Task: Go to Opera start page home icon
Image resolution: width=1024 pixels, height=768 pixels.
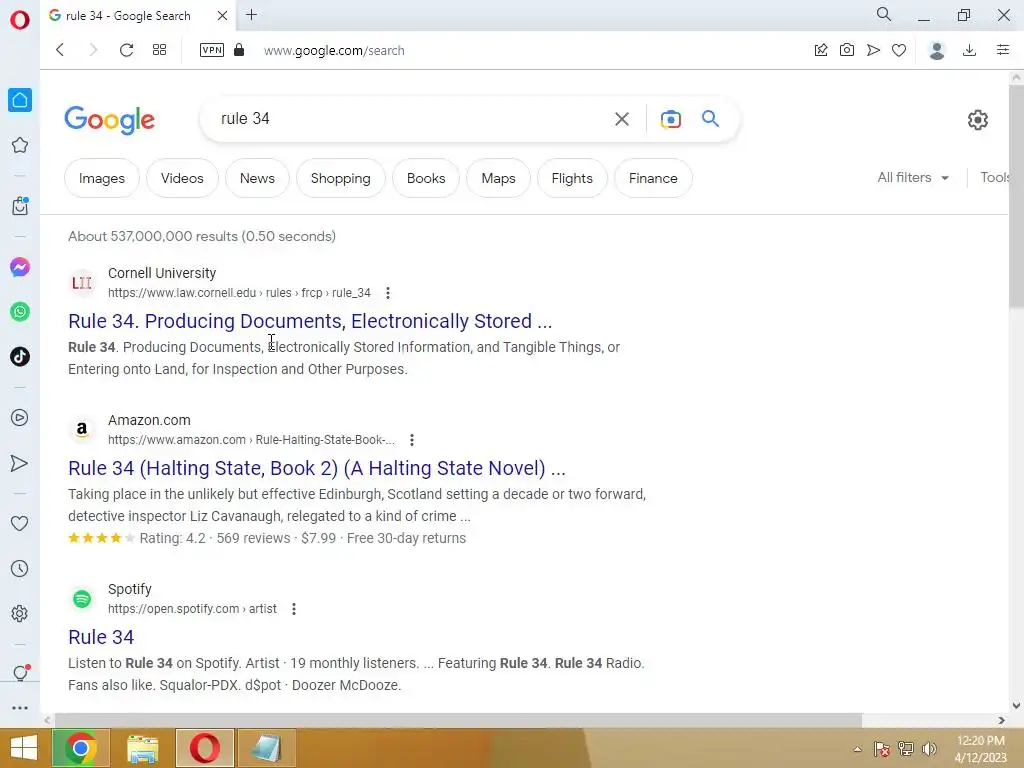Action: [20, 100]
